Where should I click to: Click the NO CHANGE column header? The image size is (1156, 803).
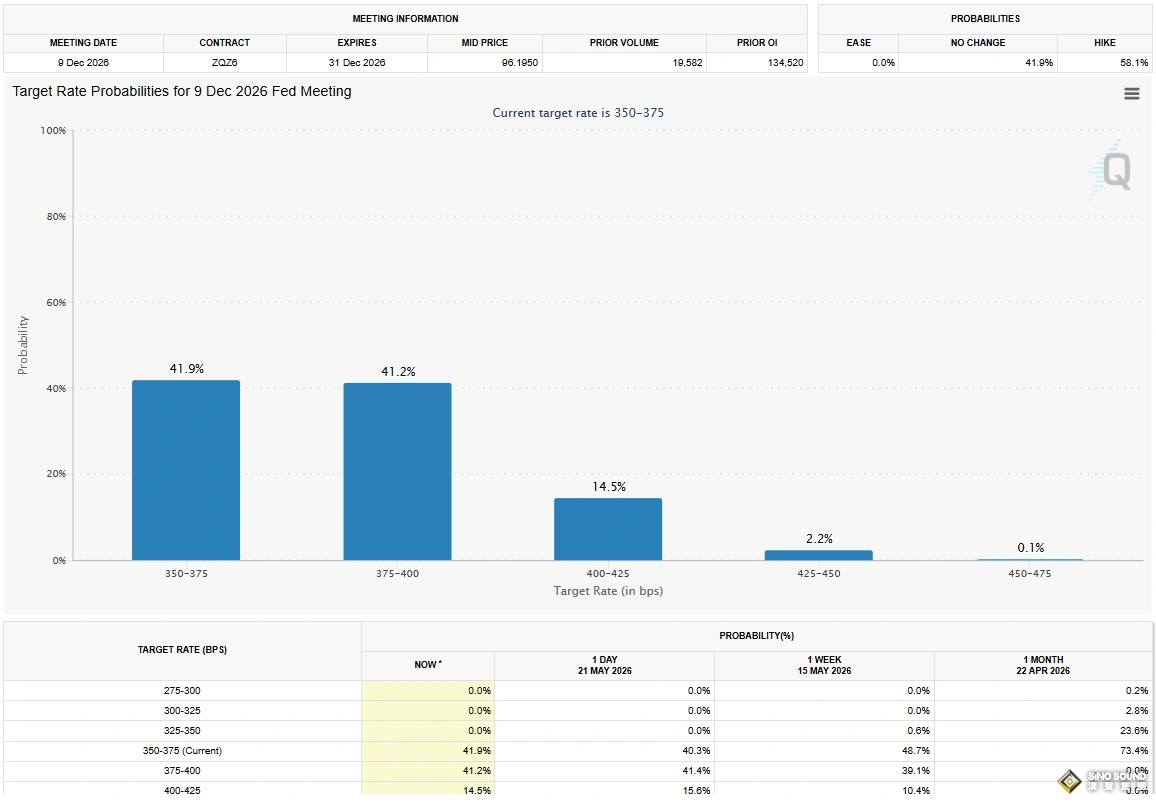978,43
